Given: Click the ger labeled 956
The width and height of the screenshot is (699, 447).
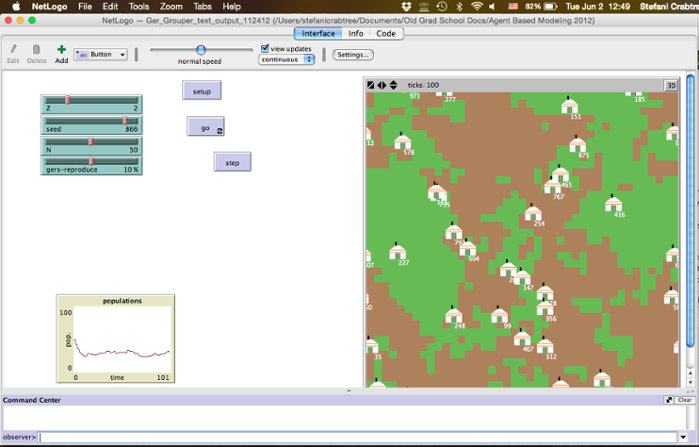Looking at the screenshot, I should coord(545,308).
